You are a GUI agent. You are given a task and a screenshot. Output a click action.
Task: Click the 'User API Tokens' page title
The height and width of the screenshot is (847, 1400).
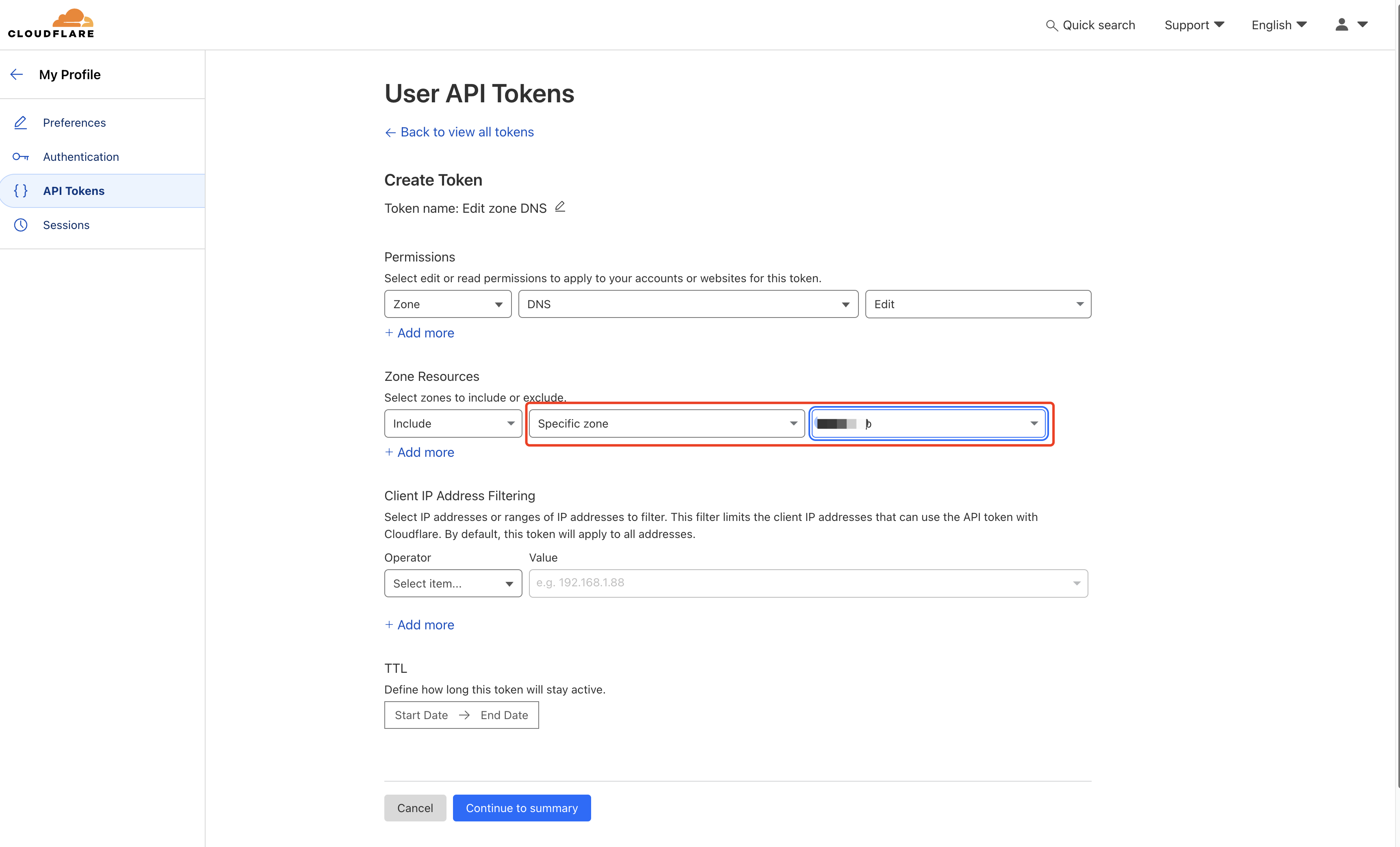click(479, 93)
